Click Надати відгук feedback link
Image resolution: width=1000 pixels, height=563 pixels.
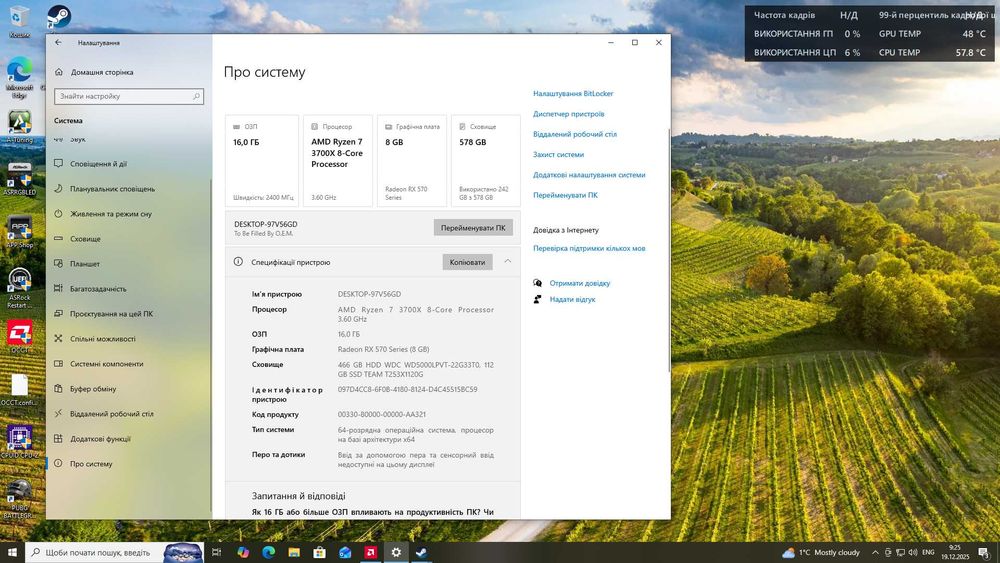(x=572, y=300)
